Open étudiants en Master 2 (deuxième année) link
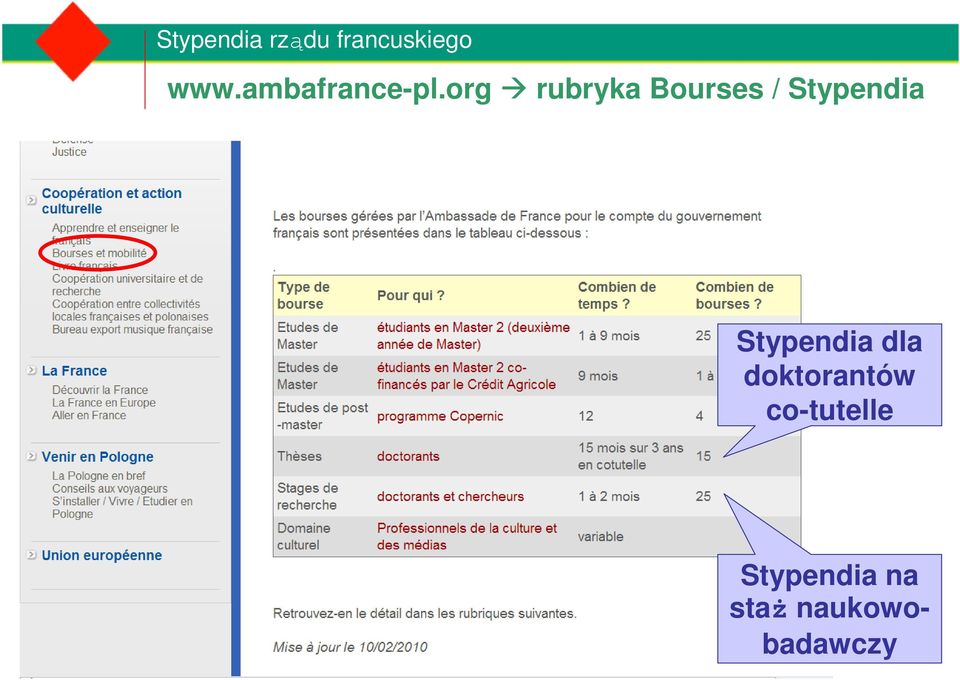Screen dimensions: 960x680 (x=473, y=335)
